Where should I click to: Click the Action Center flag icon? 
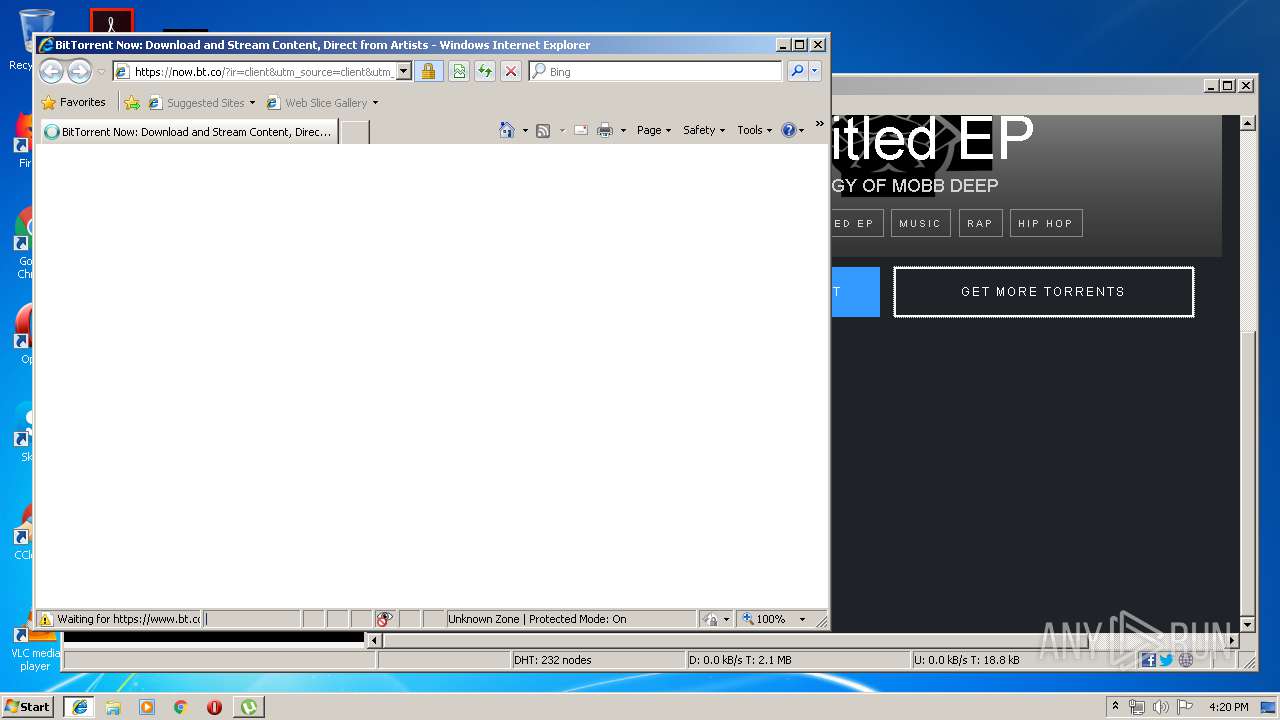(1183, 707)
